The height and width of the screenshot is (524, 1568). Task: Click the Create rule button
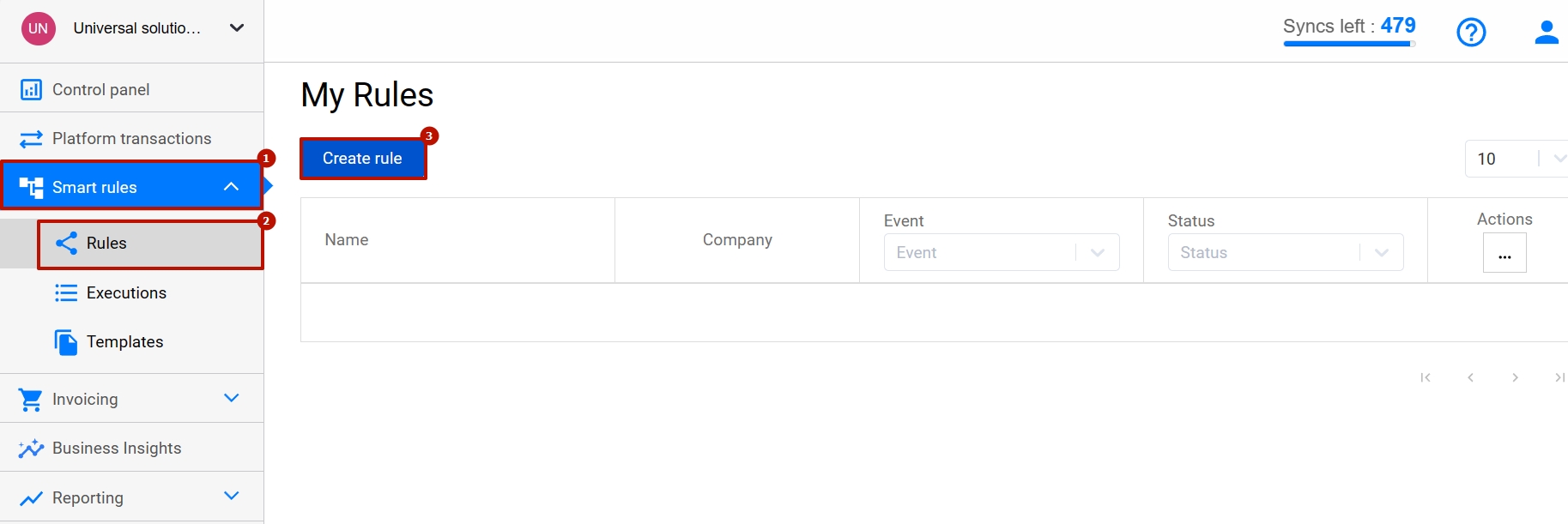(x=362, y=158)
